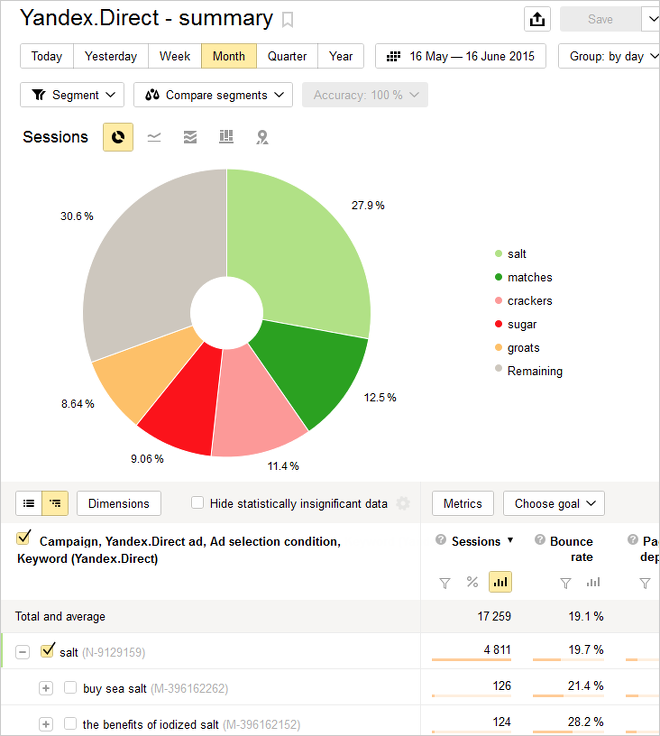Select the bar chart view icon
Image resolution: width=660 pixels, height=736 pixels.
coord(226,137)
